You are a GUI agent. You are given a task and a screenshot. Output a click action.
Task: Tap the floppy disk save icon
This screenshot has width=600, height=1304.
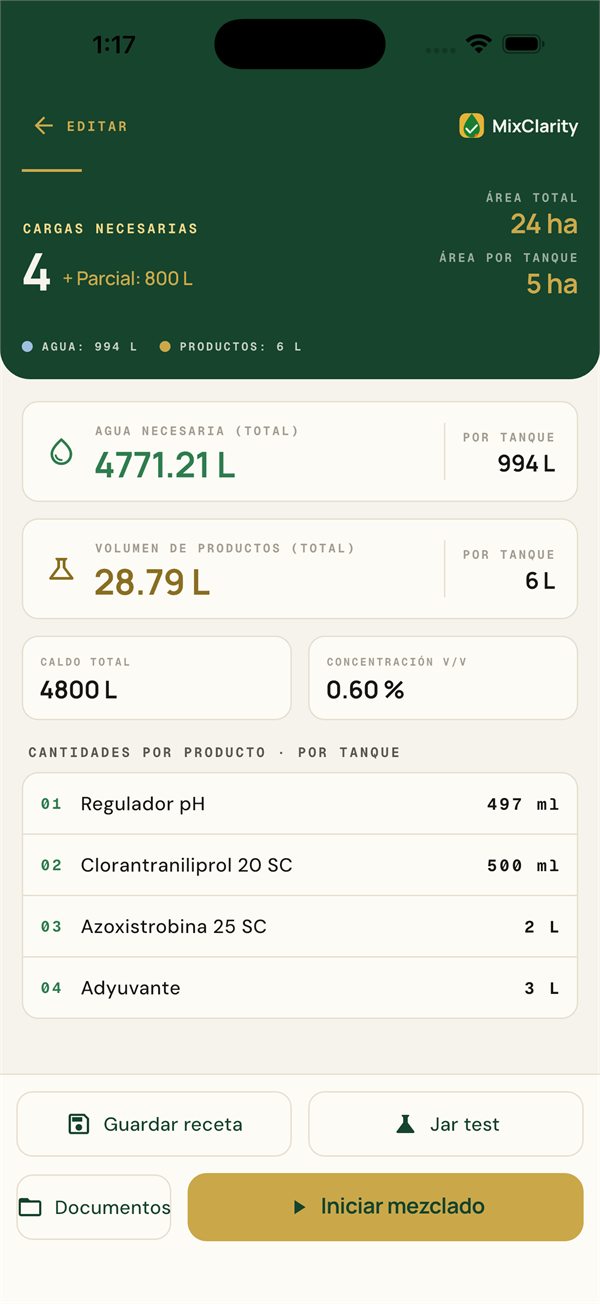tap(79, 1124)
